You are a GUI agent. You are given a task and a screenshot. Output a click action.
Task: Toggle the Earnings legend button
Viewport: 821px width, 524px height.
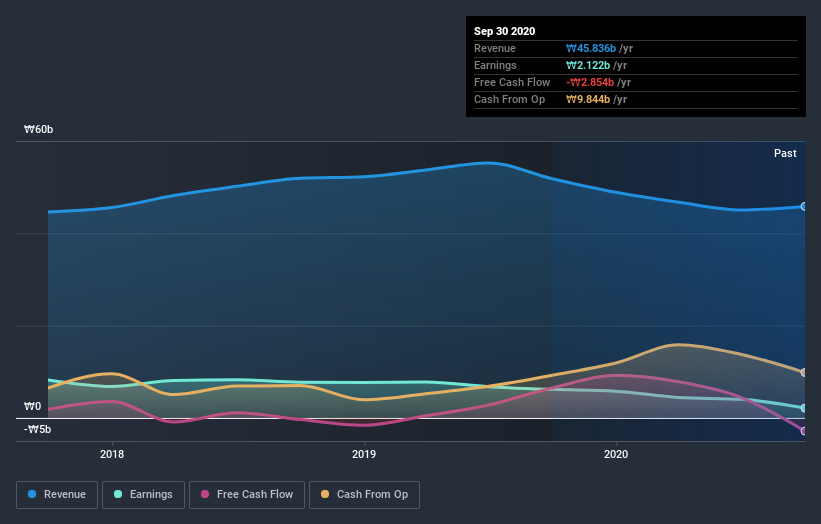click(143, 495)
